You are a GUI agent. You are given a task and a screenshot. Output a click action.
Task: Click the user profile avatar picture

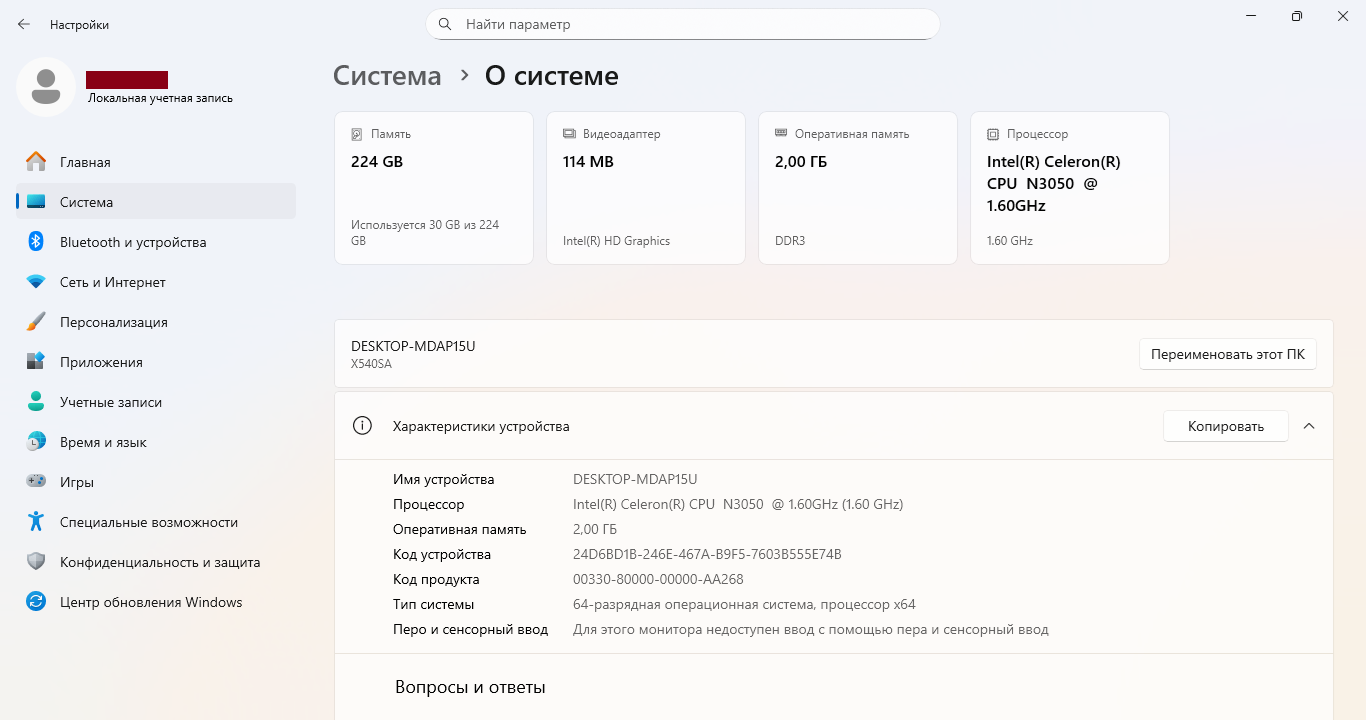click(x=46, y=87)
